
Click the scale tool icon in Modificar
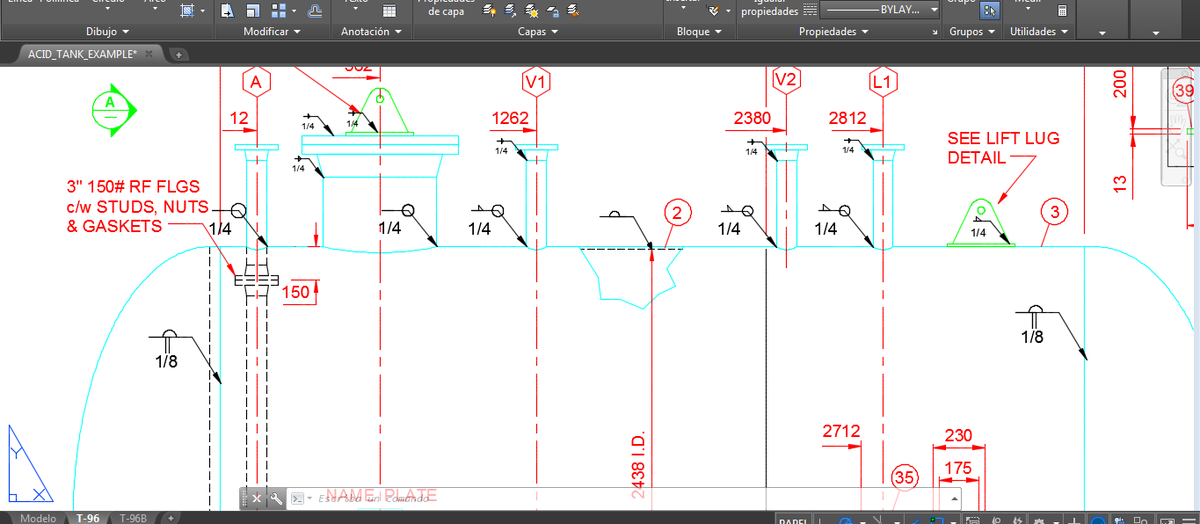[x=253, y=11]
